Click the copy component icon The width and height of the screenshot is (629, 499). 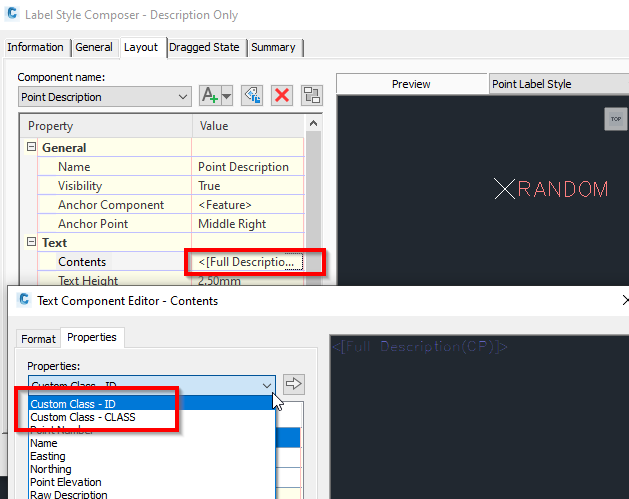click(x=252, y=96)
